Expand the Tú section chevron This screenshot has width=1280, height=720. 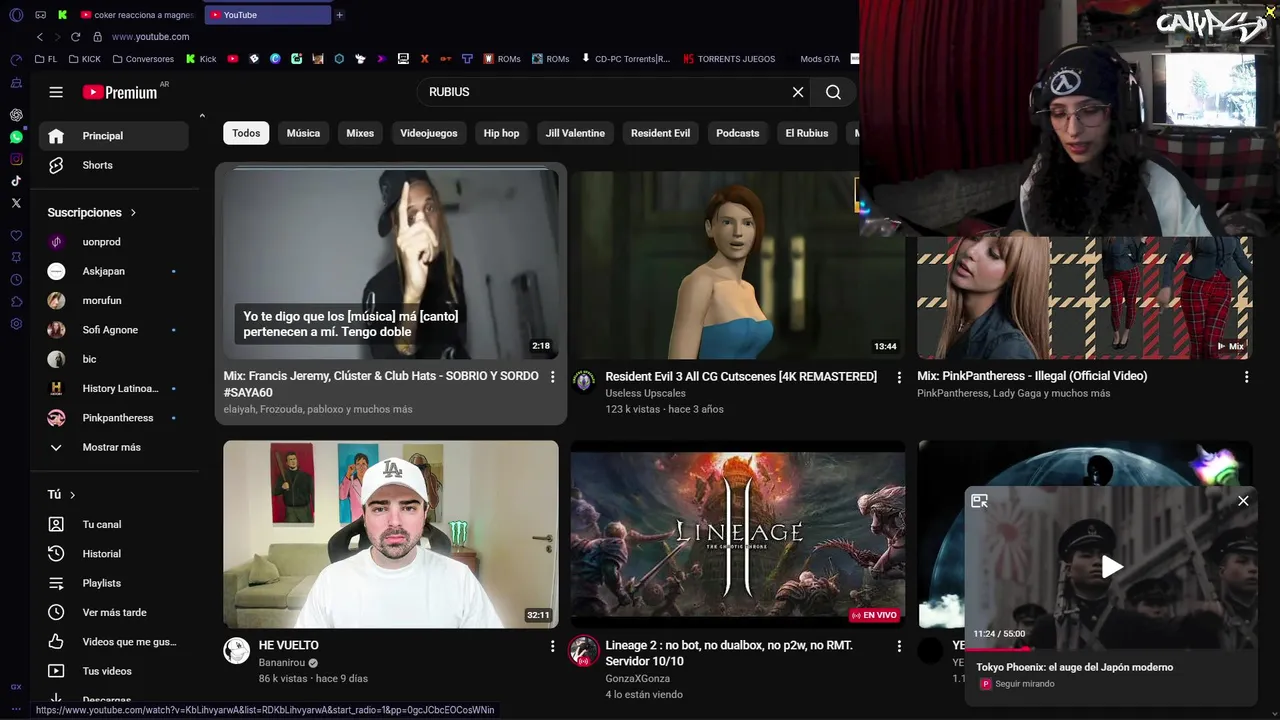pos(72,495)
